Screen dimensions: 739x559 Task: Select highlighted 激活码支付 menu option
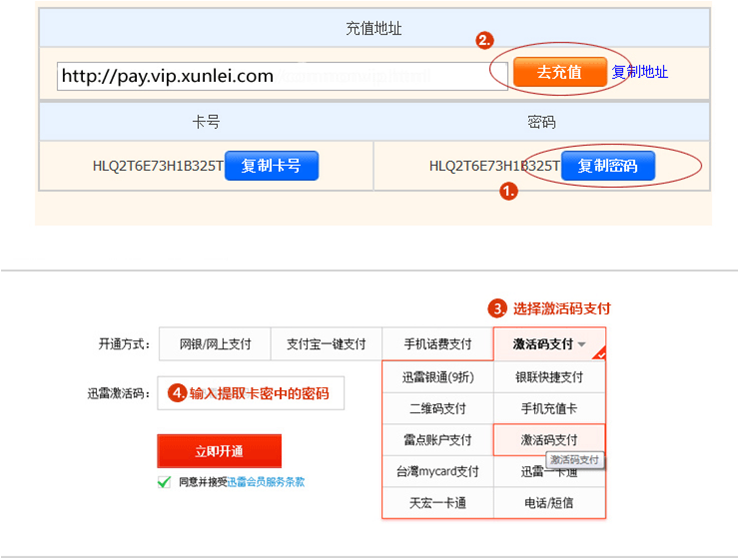click(549, 440)
